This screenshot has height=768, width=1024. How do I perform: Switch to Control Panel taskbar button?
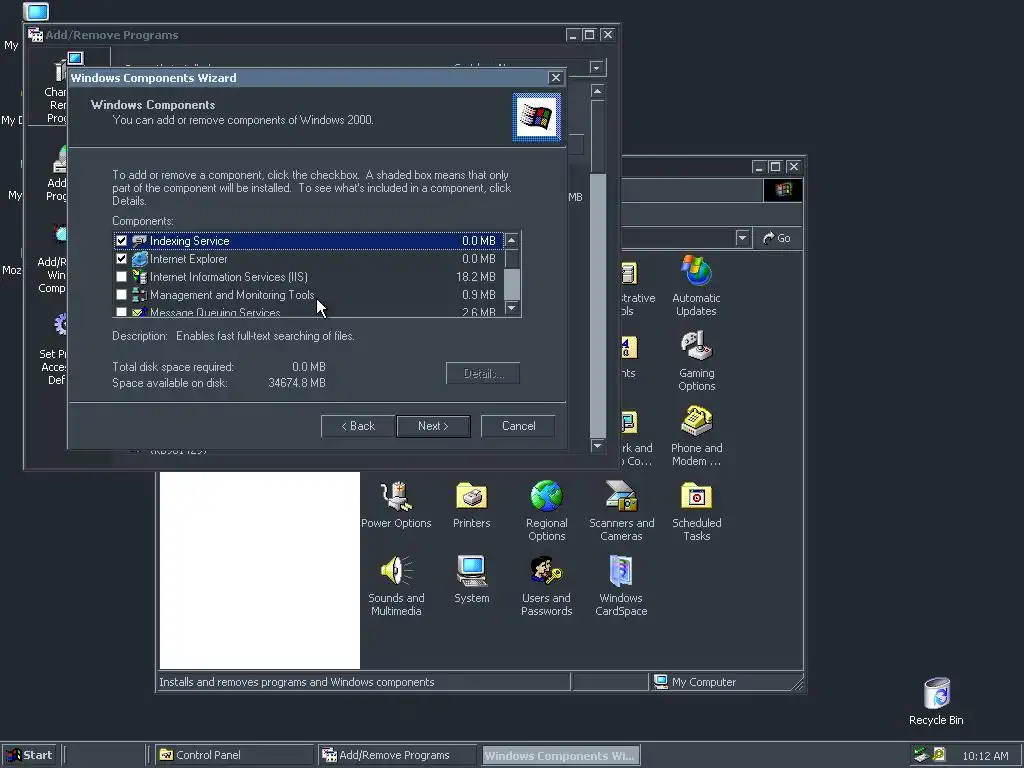click(233, 755)
